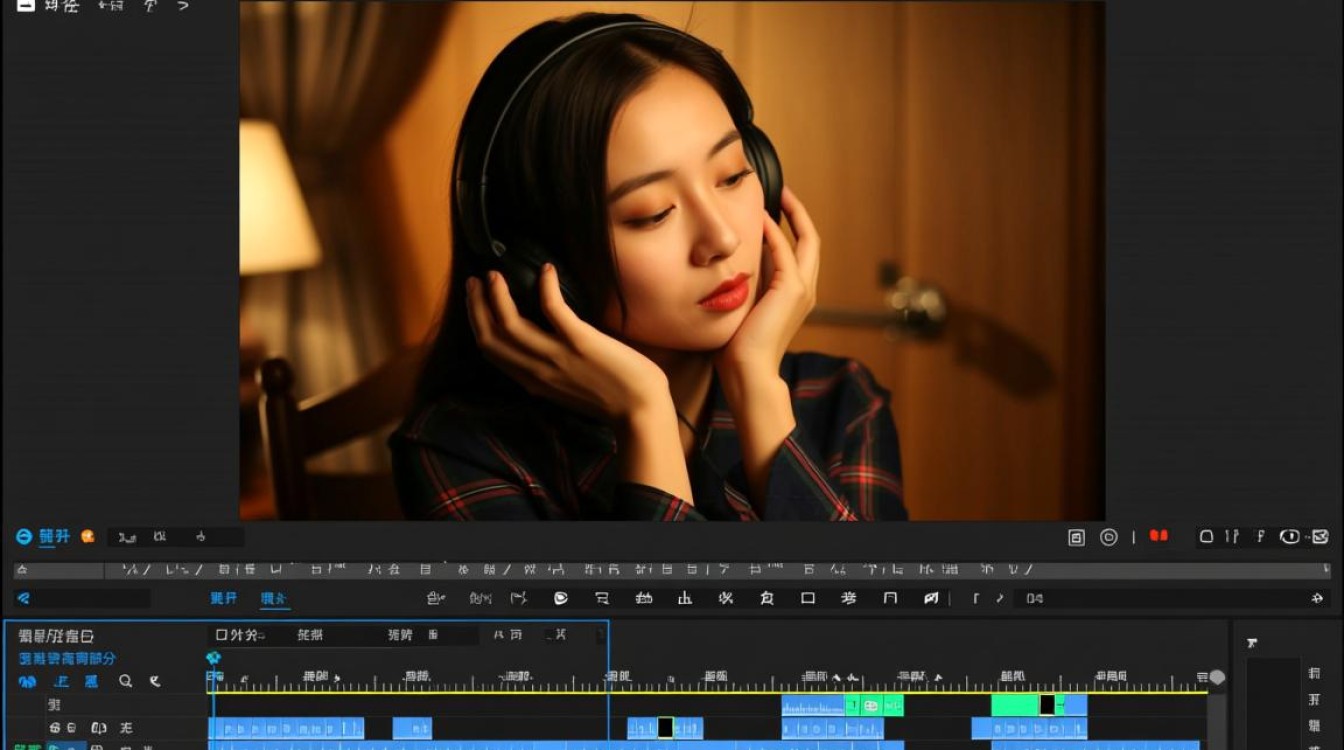Viewport: 1344px width, 750px height.
Task: Click the circular target icon beside the document icon
Action: click(1109, 537)
